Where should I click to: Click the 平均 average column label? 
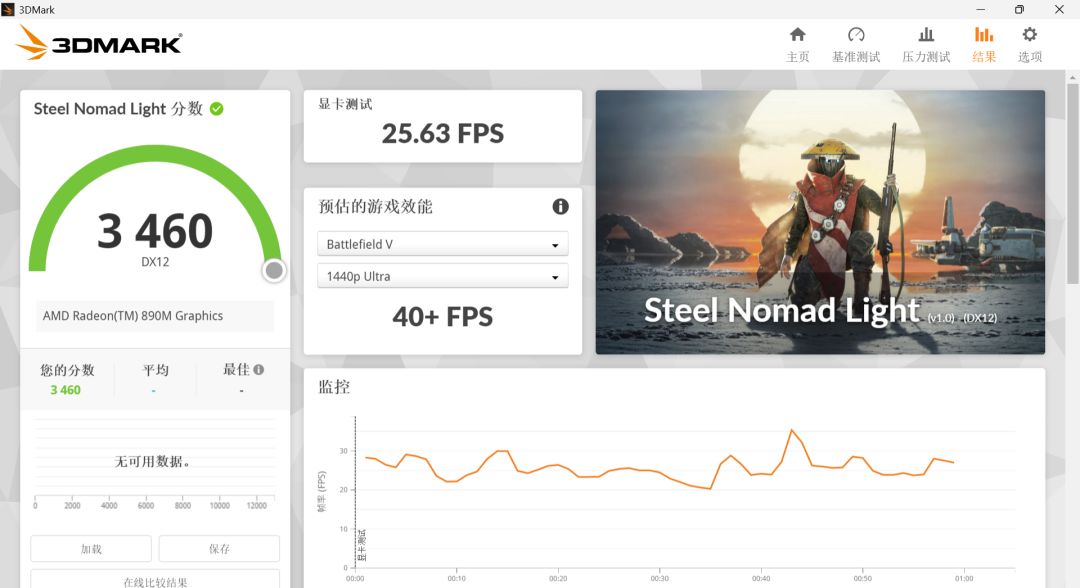tap(155, 370)
